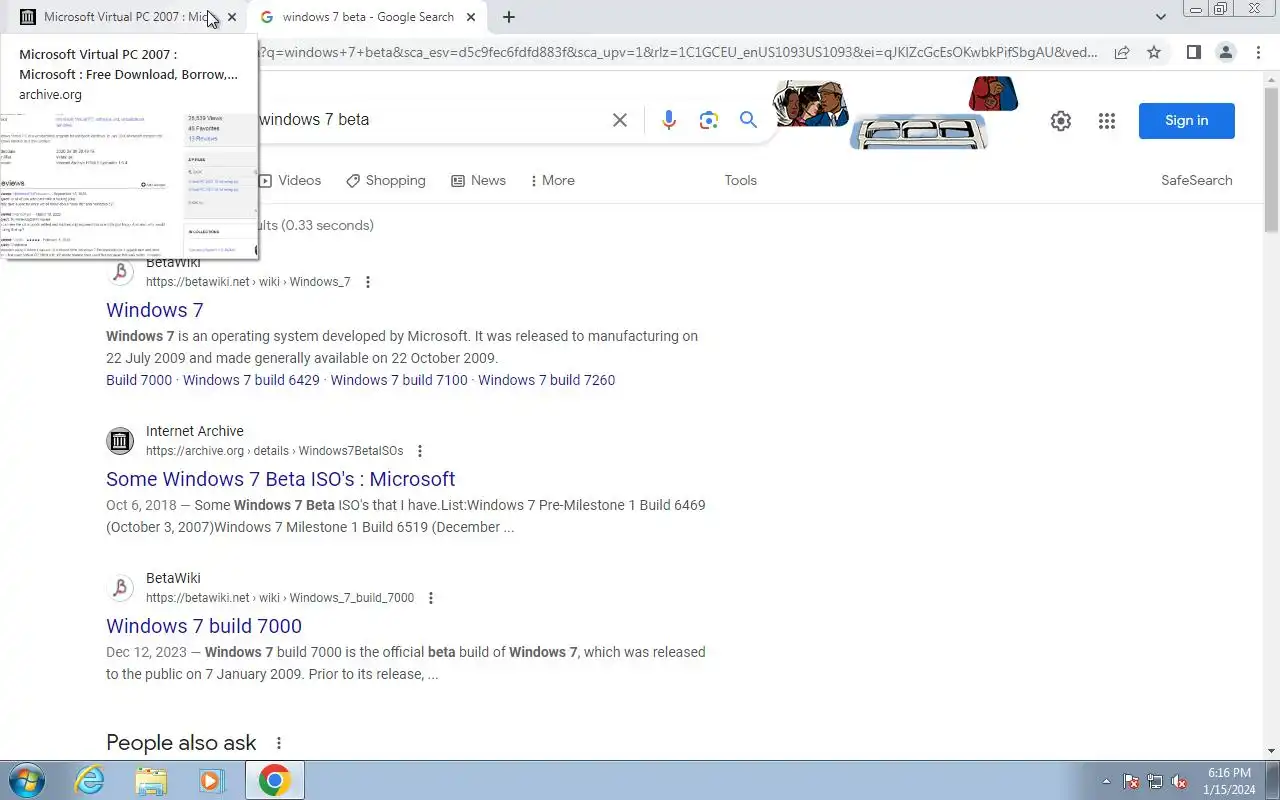The height and width of the screenshot is (800, 1280).
Task: Click the Internet Archive favicon
Action: tap(120, 440)
